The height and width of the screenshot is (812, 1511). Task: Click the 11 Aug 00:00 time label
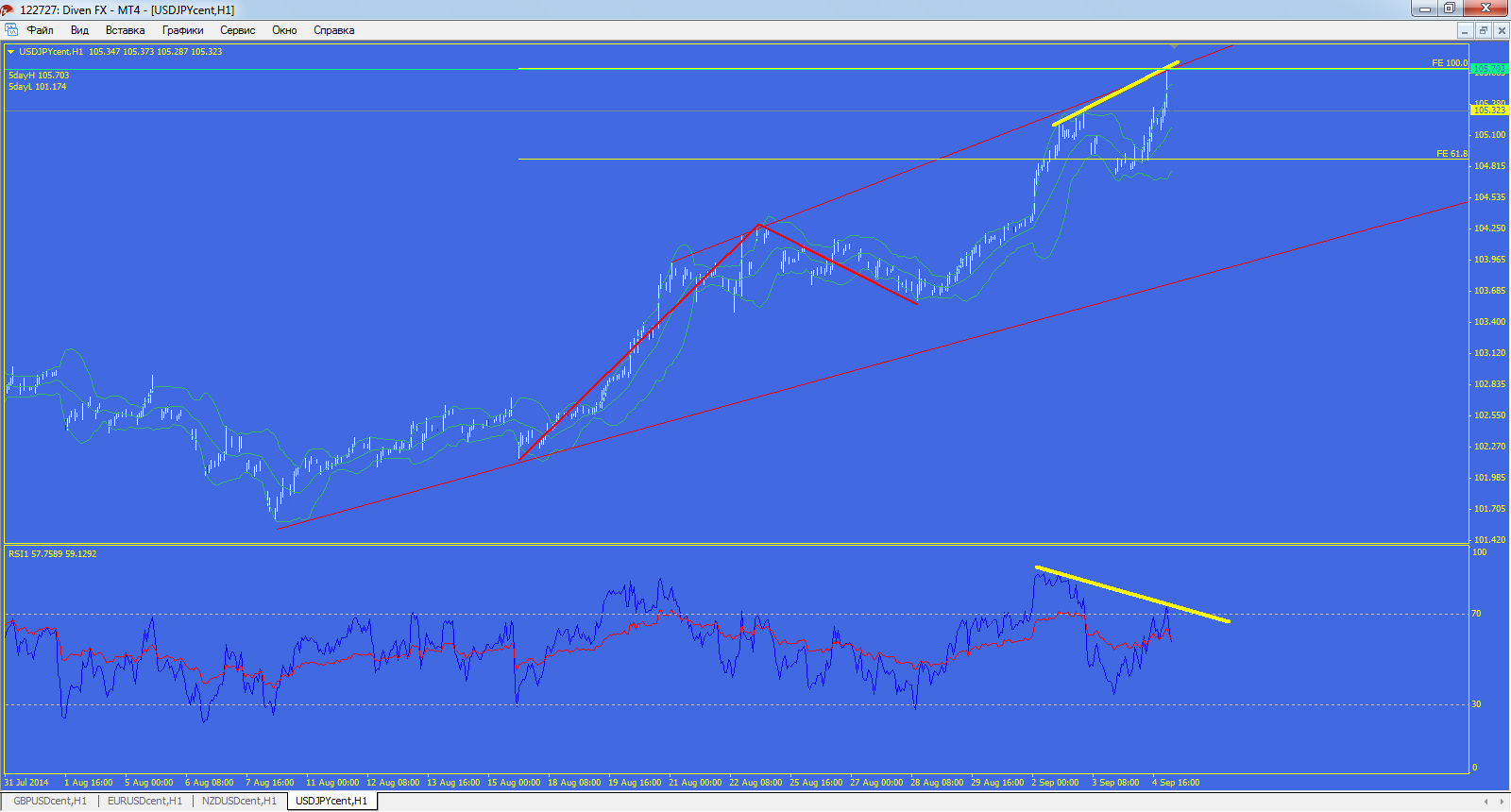[332, 783]
